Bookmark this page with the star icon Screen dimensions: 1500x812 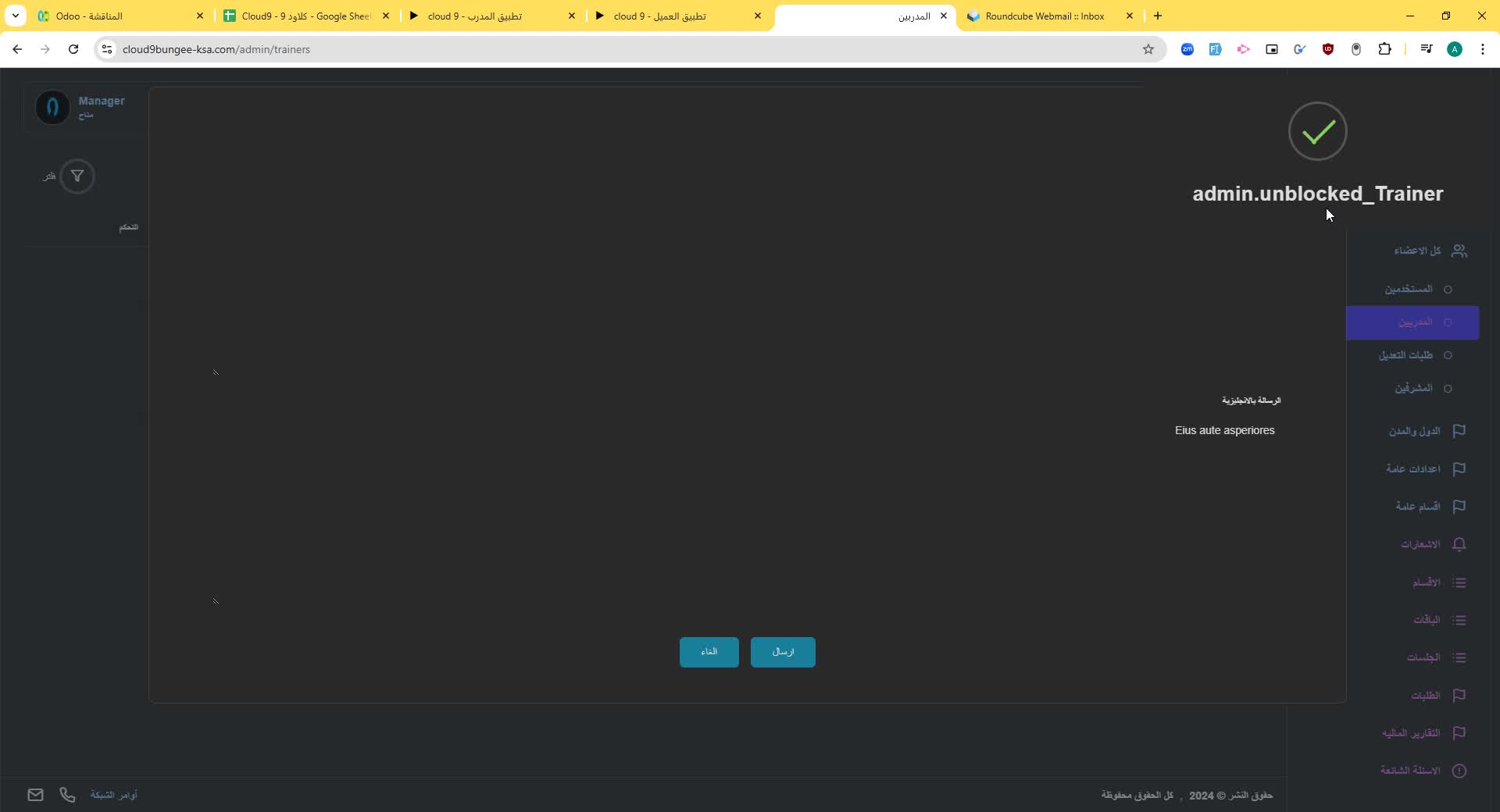coord(1148,49)
